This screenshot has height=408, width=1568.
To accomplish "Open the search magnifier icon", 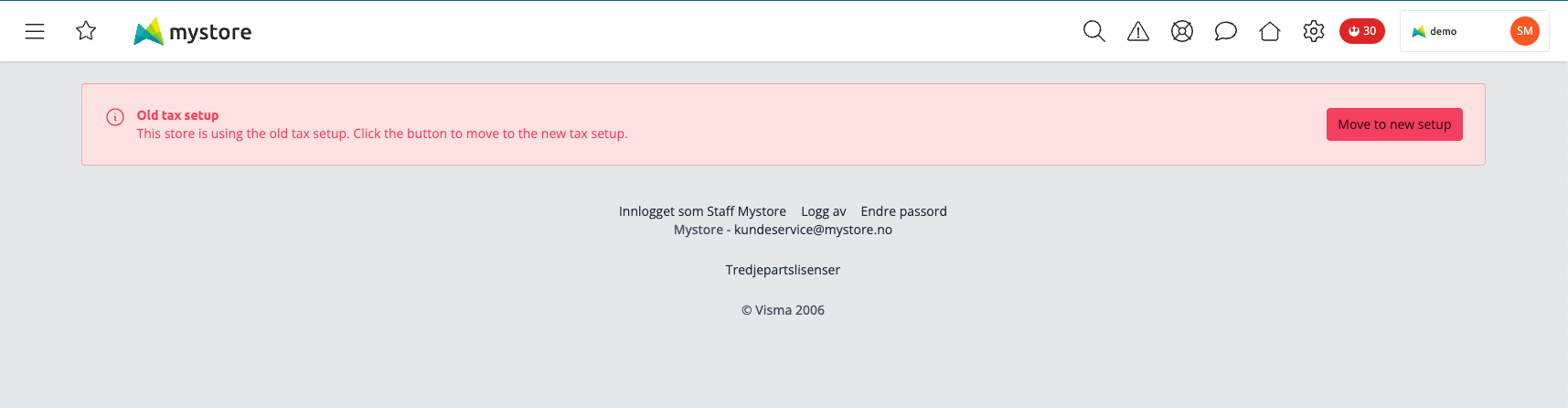I will [1094, 31].
